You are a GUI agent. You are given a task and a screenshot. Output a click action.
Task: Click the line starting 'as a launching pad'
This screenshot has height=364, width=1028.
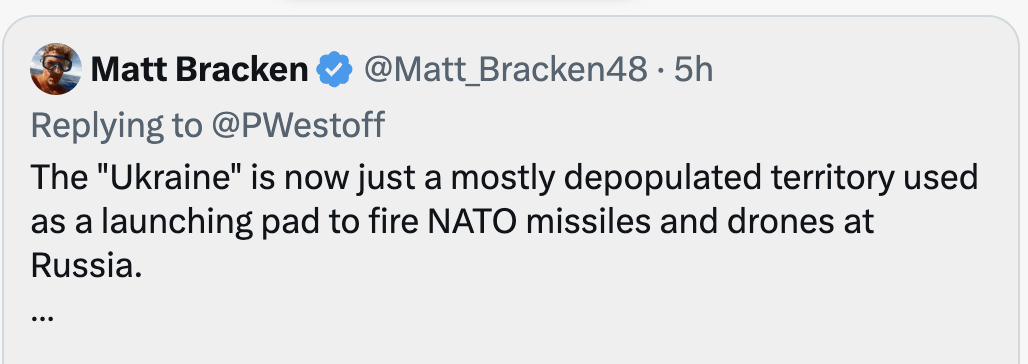[x=452, y=224]
